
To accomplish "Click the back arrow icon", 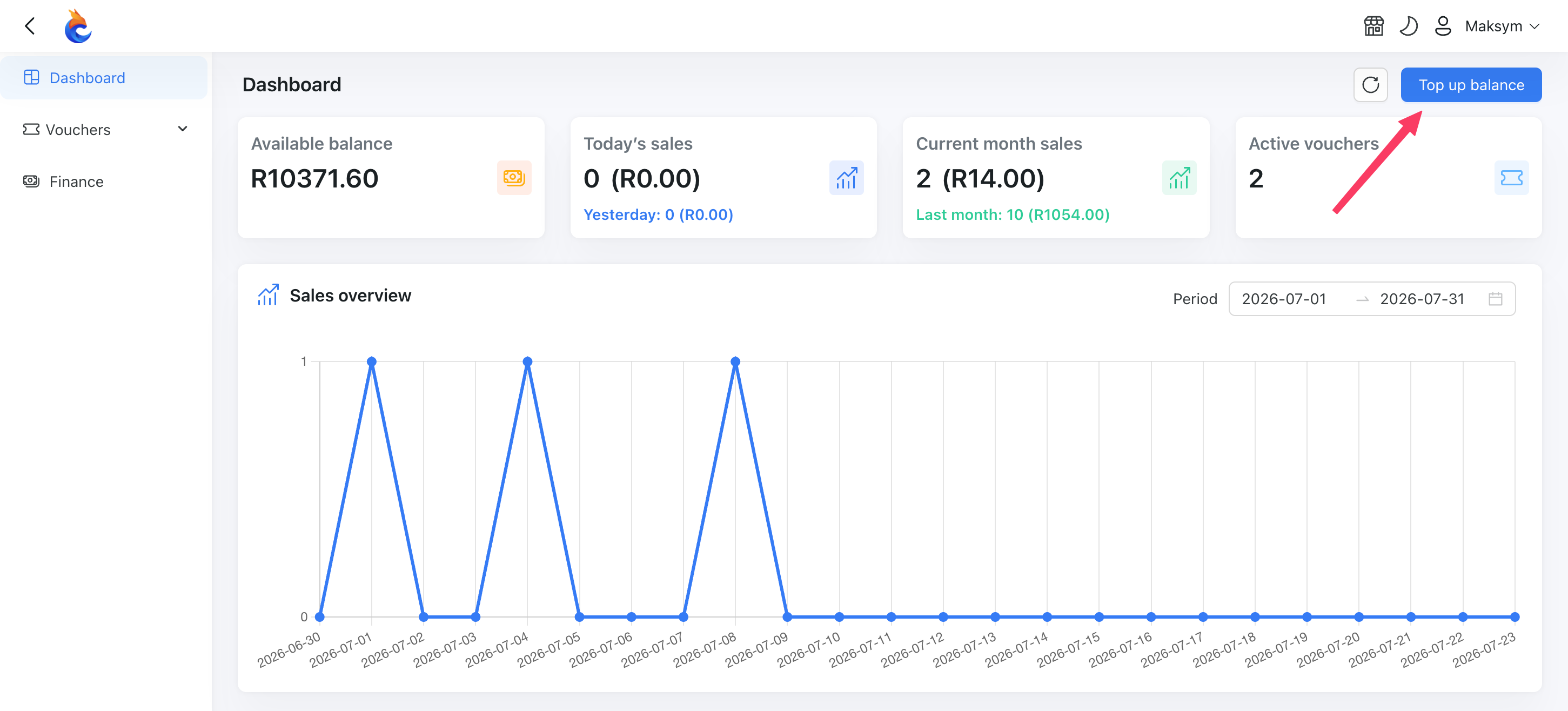I will (30, 26).
